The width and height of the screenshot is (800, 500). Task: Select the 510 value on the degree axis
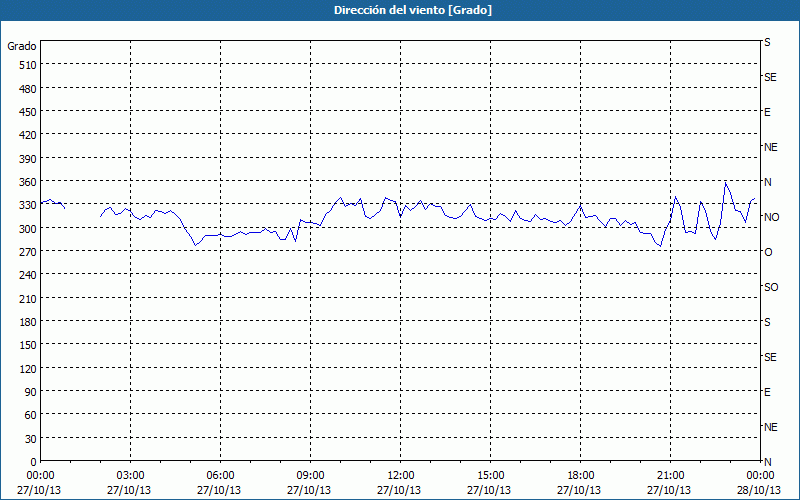click(28, 65)
